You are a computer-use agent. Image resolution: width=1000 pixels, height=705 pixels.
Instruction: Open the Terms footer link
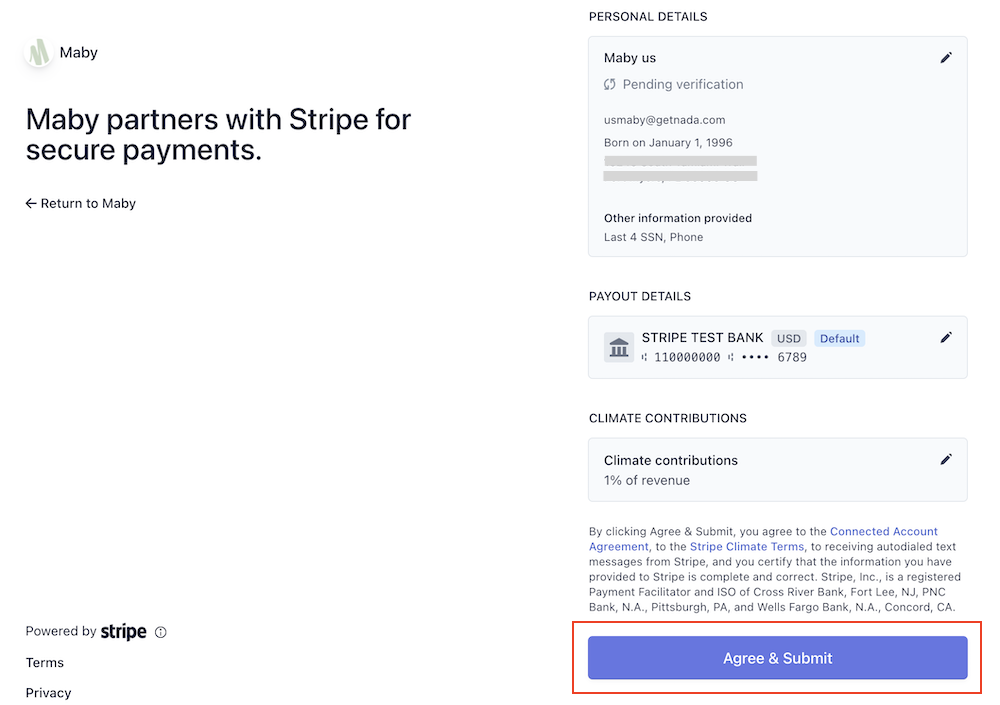(45, 663)
